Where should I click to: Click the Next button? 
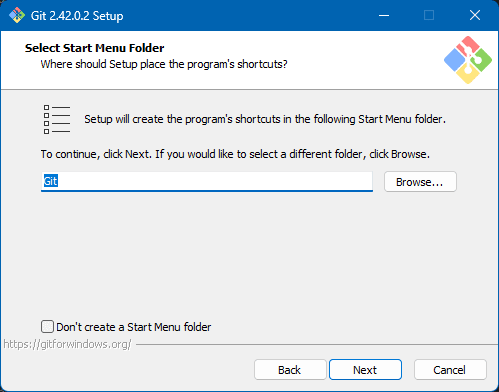(x=365, y=369)
